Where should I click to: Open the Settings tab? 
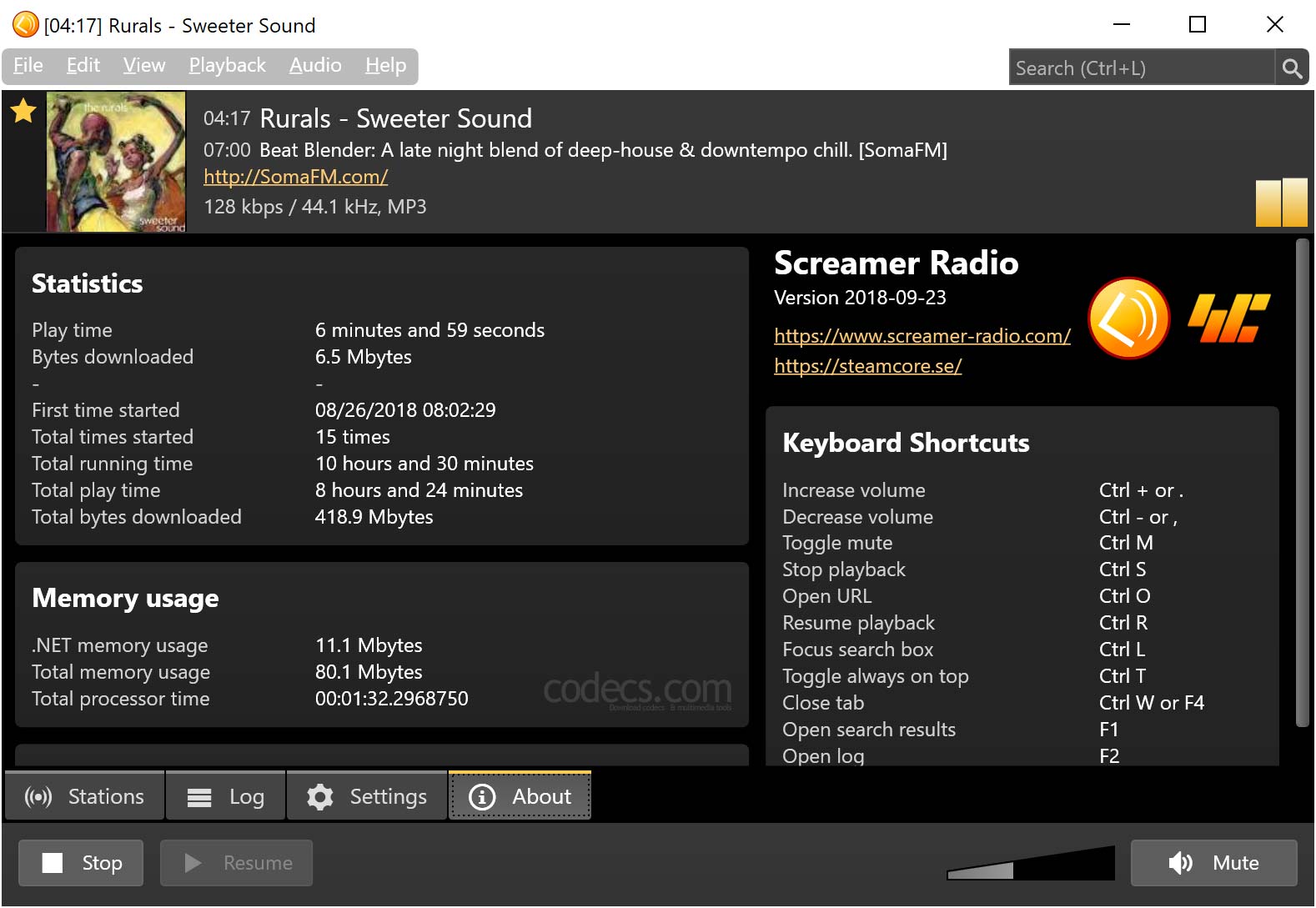tap(367, 797)
